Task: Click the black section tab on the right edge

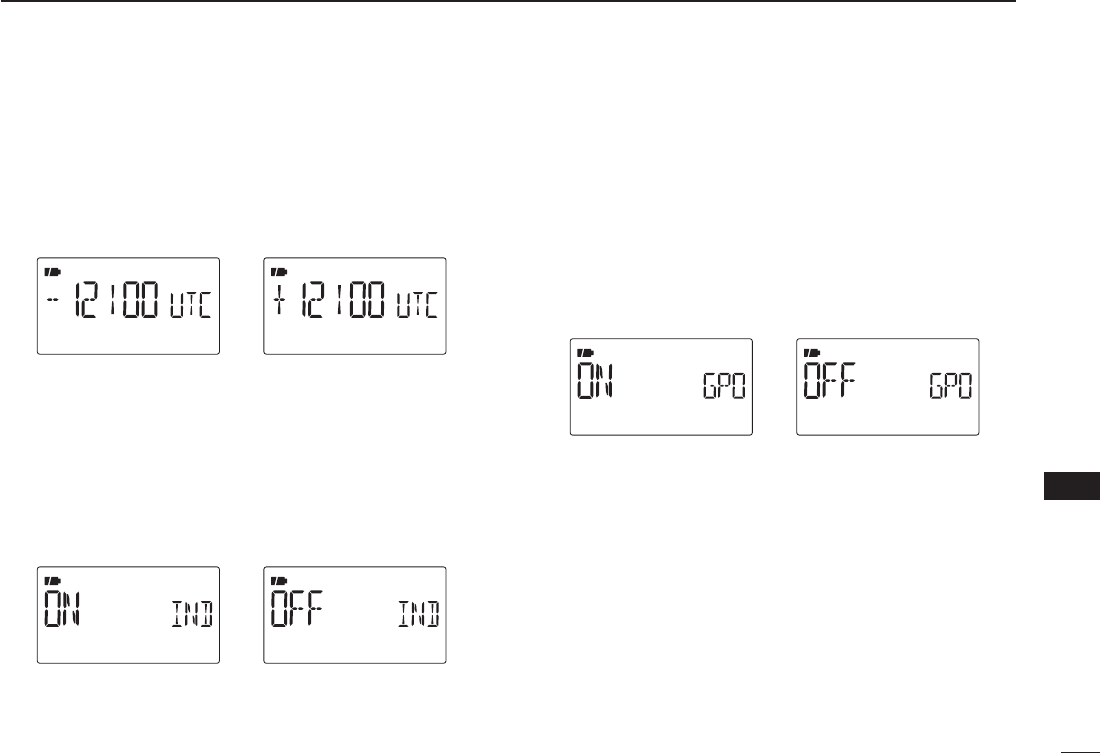Action: [1072, 486]
